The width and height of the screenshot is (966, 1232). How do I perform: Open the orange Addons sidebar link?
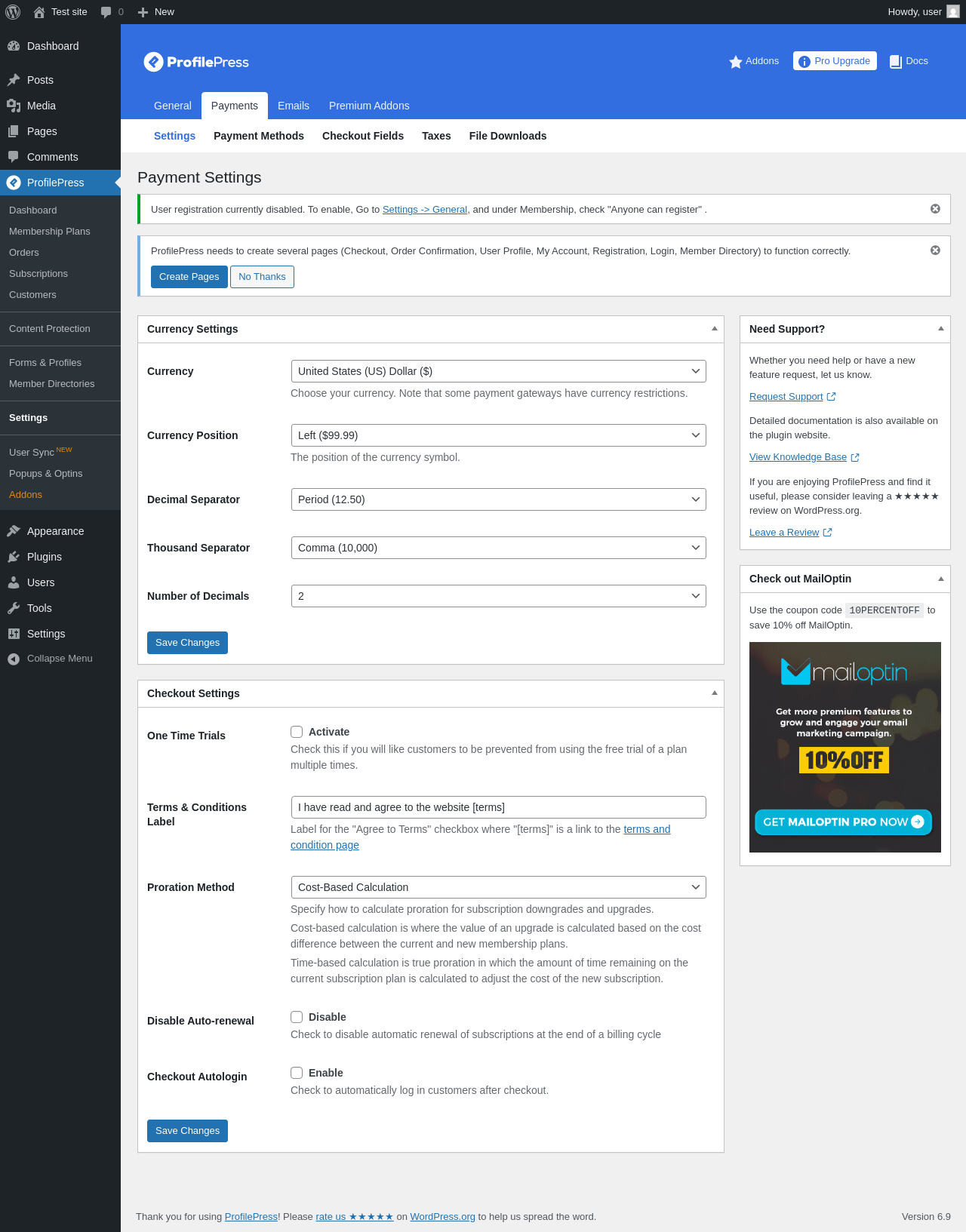tap(26, 495)
